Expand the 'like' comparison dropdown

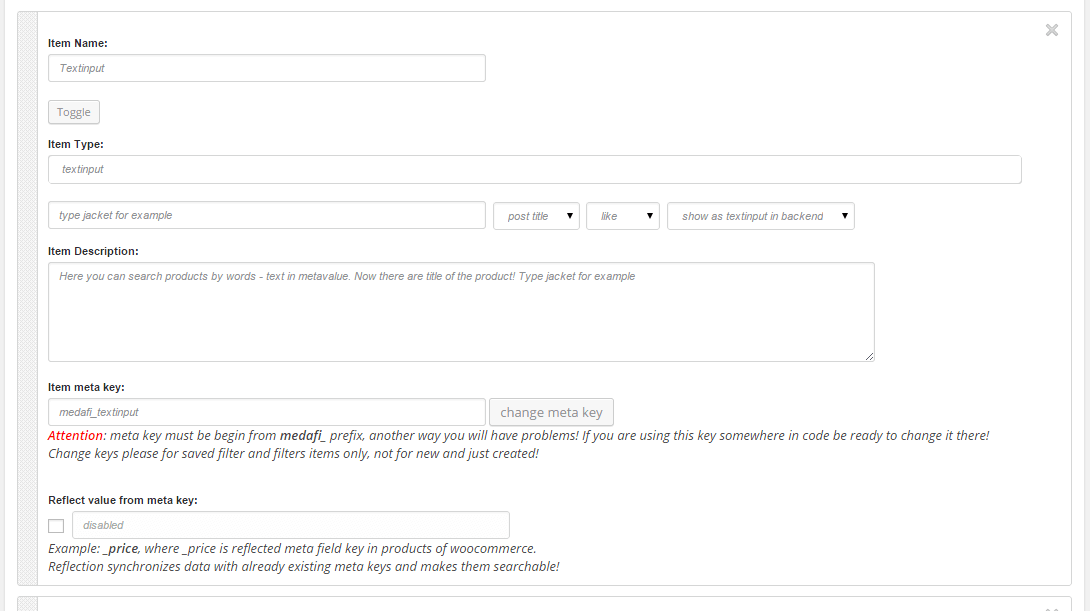pos(622,216)
